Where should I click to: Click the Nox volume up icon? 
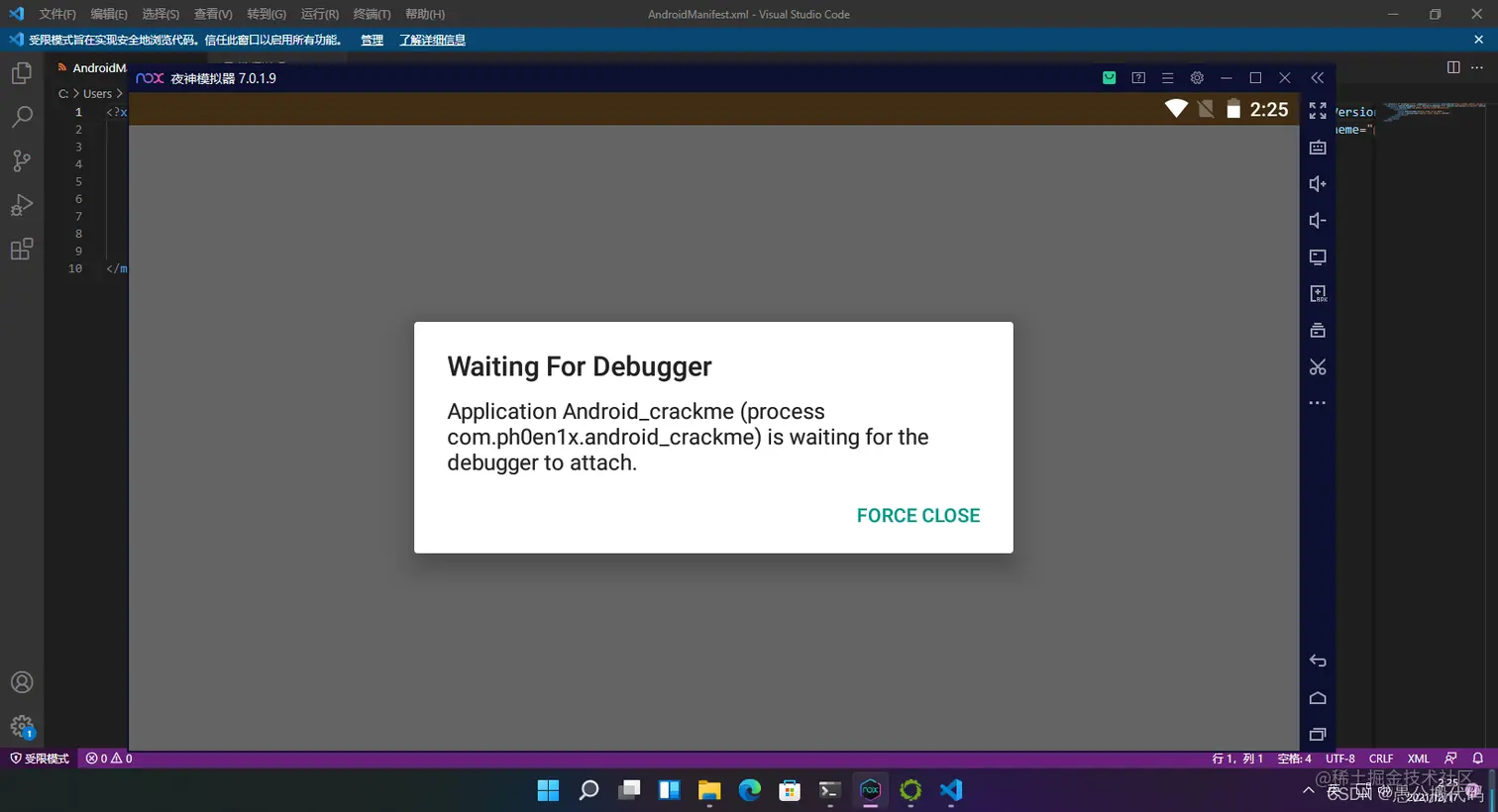tap(1318, 184)
